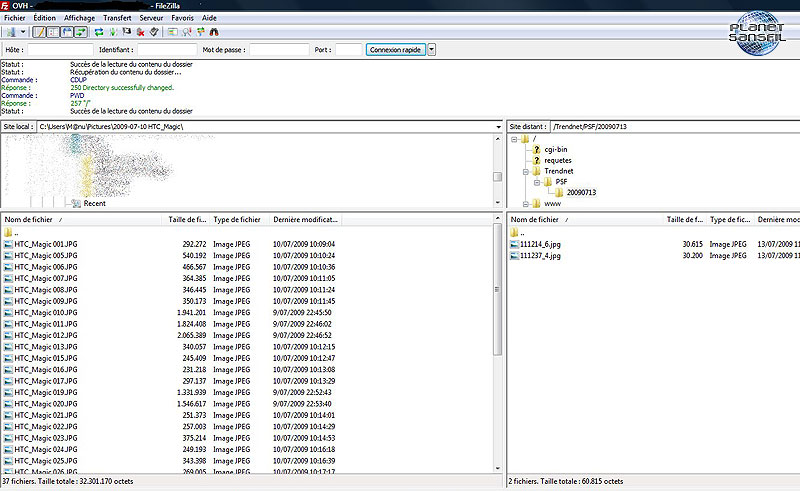Toggle the local directory tree display
The image size is (800, 491).
[x=53, y=32]
